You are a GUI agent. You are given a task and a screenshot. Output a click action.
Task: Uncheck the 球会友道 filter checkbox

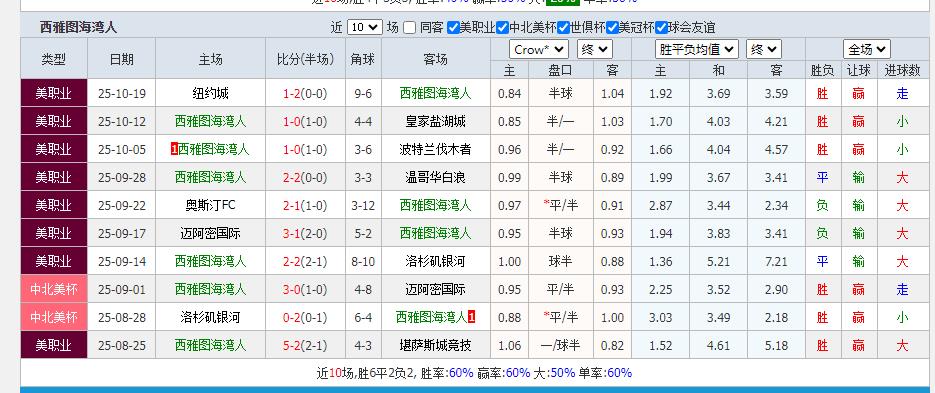(x=661, y=27)
